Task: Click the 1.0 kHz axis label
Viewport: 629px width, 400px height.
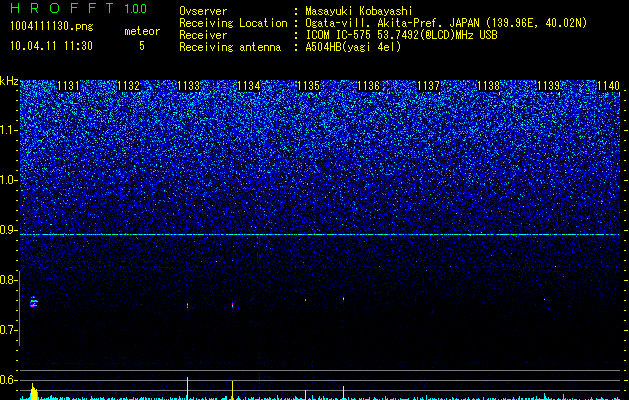Action: (x=8, y=180)
